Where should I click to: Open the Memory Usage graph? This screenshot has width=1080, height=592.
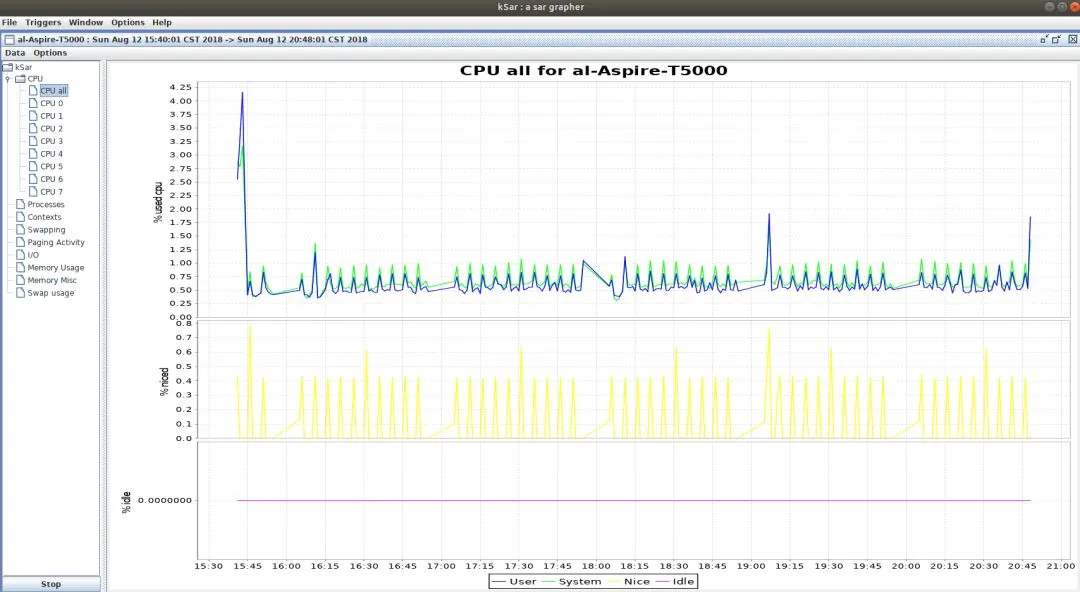coord(56,267)
